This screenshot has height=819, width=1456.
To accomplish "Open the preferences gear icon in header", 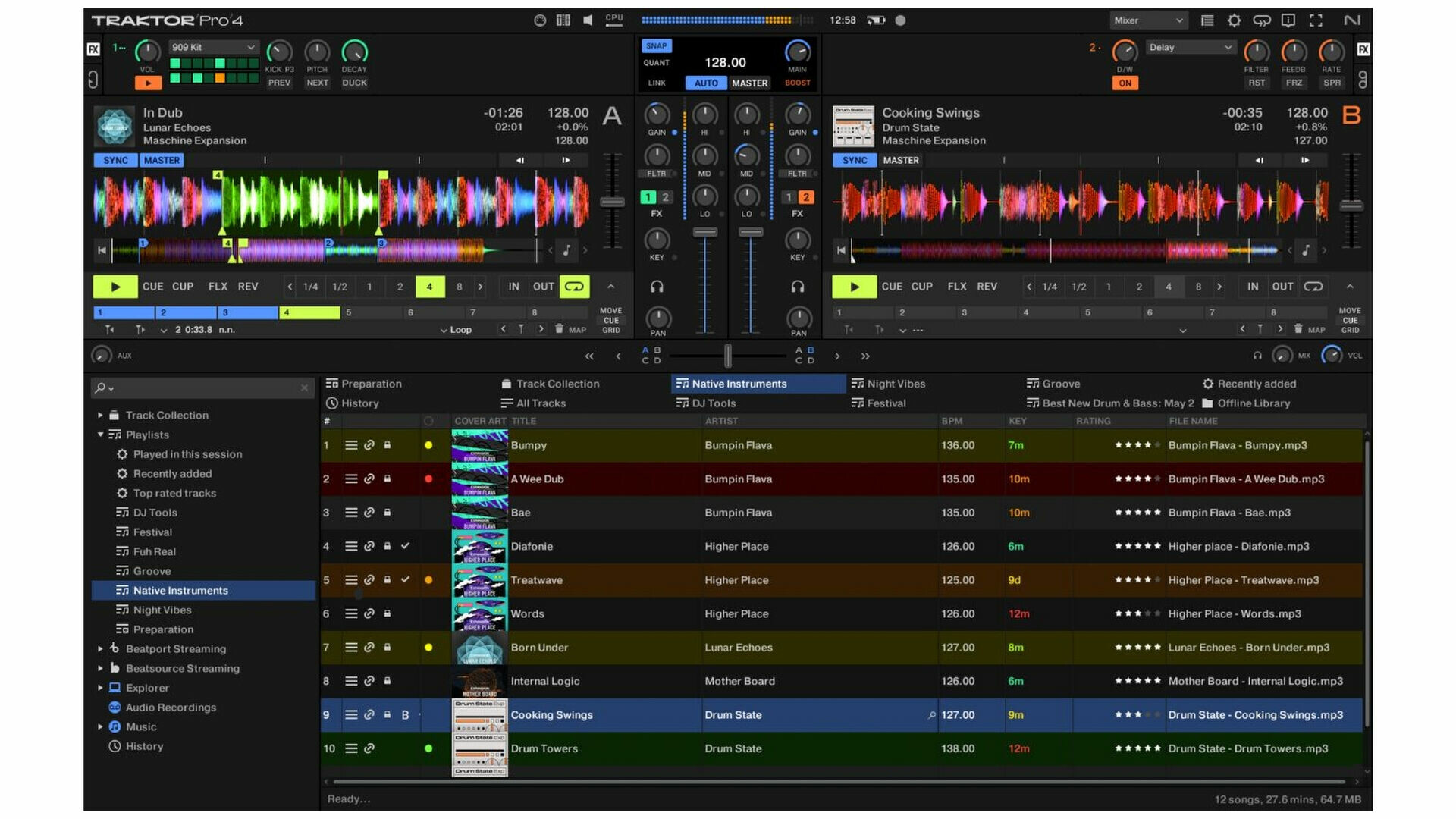I will tap(1234, 20).
